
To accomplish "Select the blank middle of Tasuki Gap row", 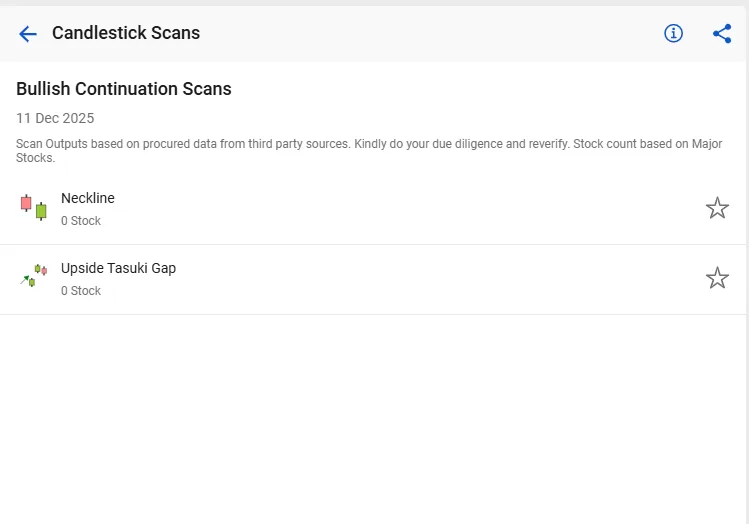I will click(400, 279).
